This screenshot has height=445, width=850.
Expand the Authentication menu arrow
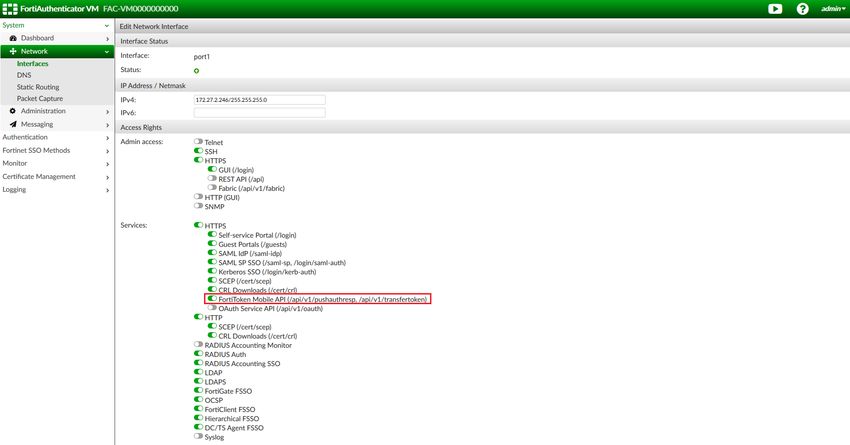(x=107, y=138)
